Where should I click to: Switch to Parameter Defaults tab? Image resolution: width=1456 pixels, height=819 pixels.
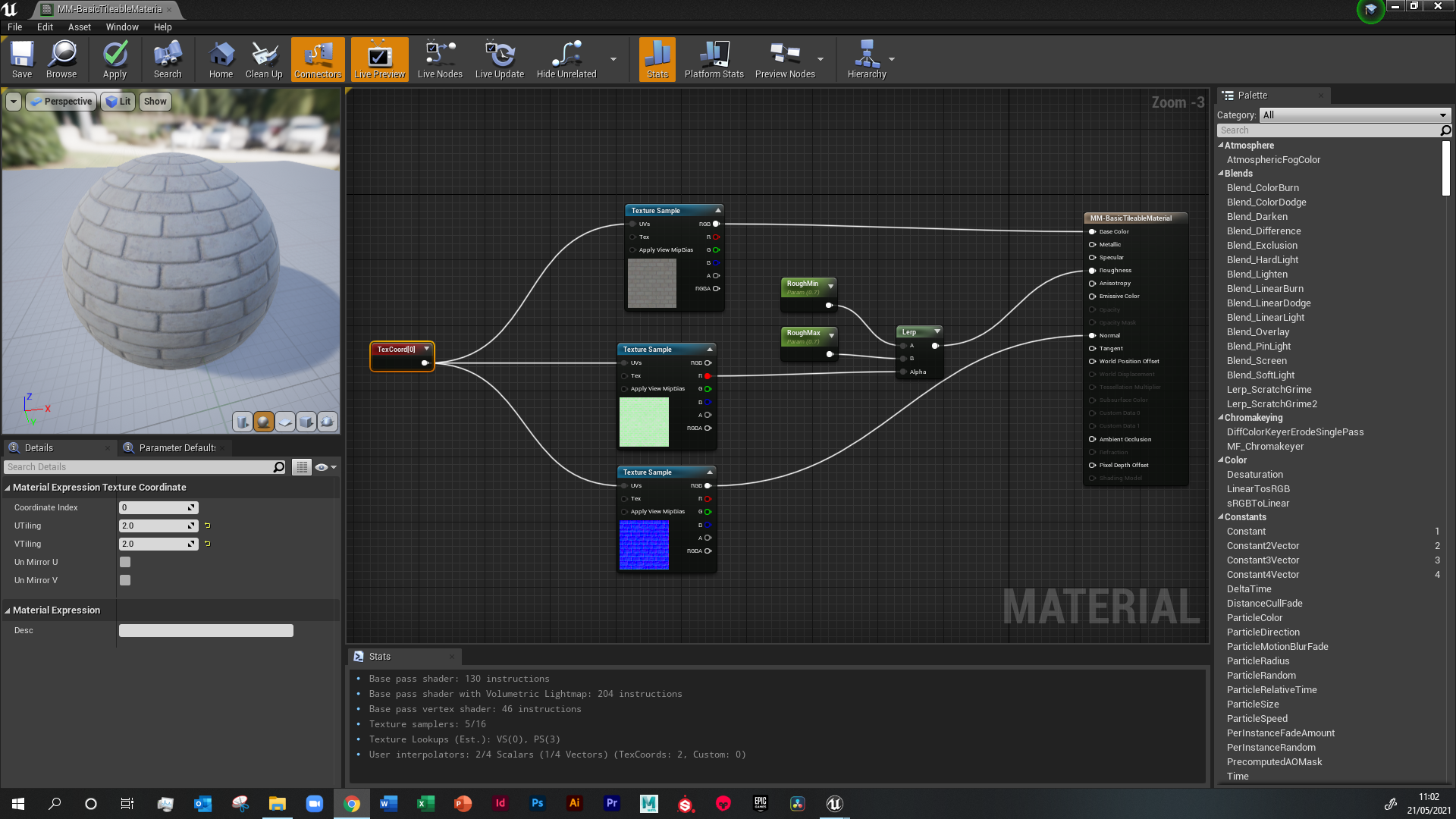[177, 447]
